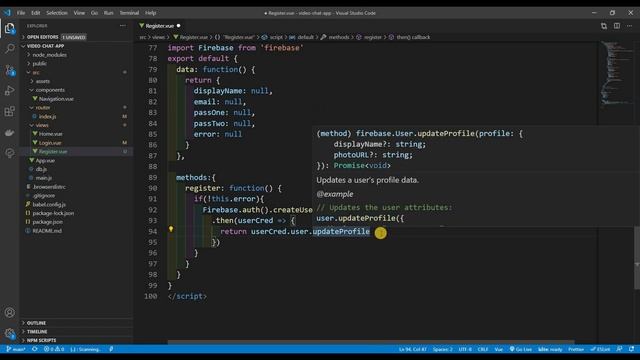This screenshot has width=640, height=360.
Task: Open the Run and Debug view
Action: coord(9,91)
